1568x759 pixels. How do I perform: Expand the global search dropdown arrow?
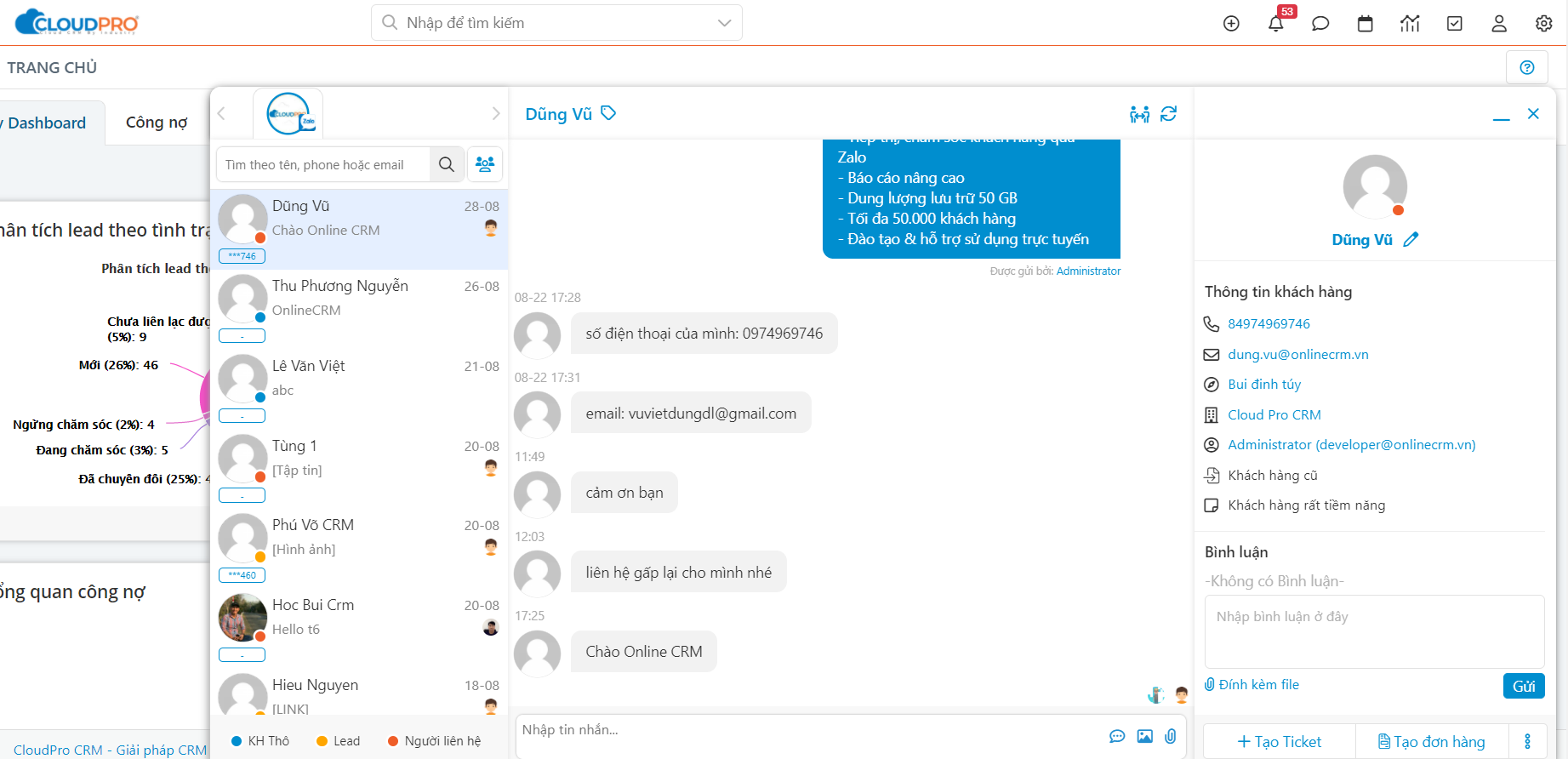point(724,23)
